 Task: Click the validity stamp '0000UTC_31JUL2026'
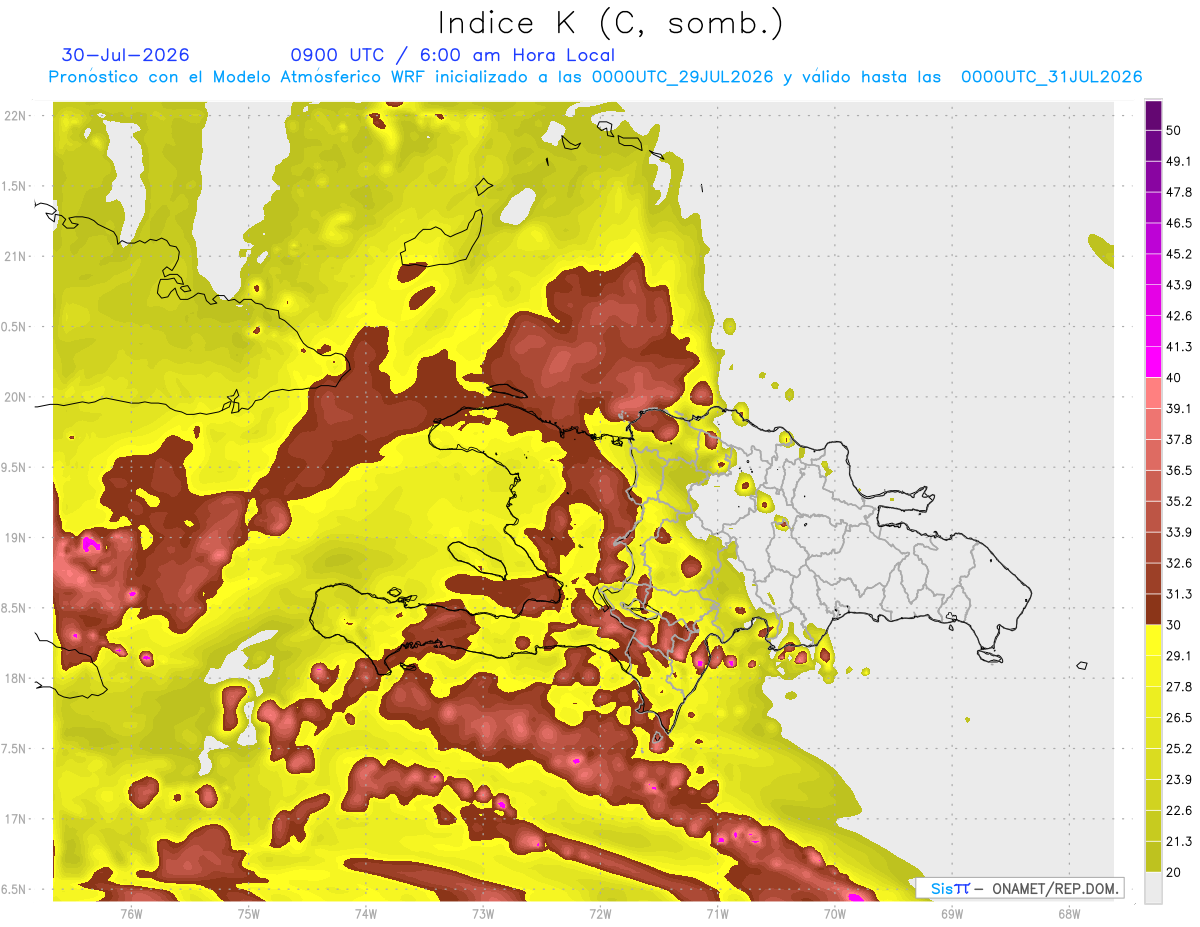pyautogui.click(x=1051, y=77)
